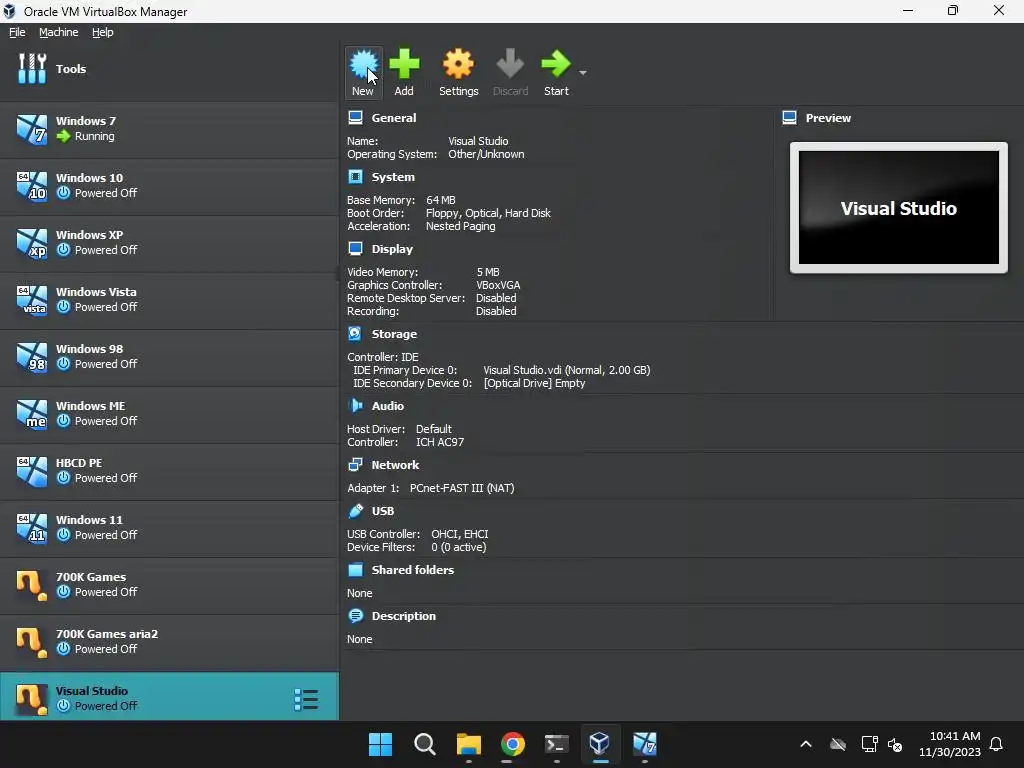1024x768 pixels.
Task: Click the Visual Studio preview thumbnail
Action: (x=899, y=208)
